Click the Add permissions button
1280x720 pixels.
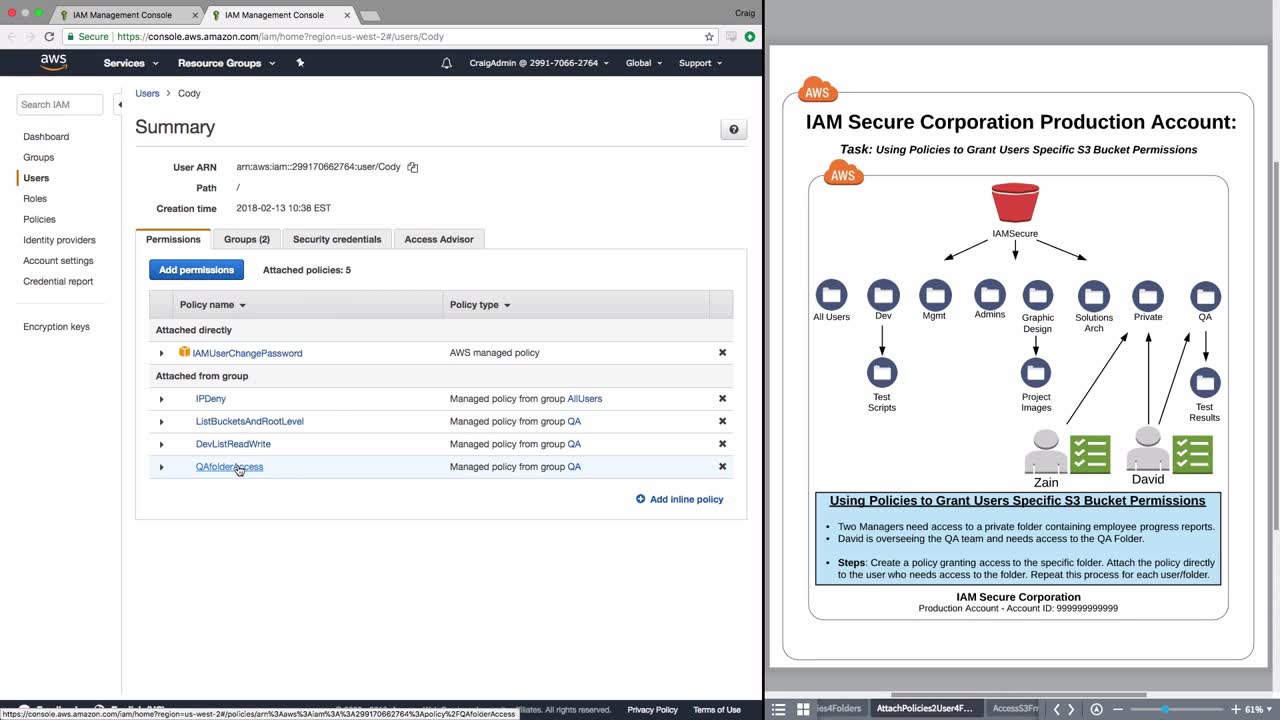pyautogui.click(x=196, y=270)
